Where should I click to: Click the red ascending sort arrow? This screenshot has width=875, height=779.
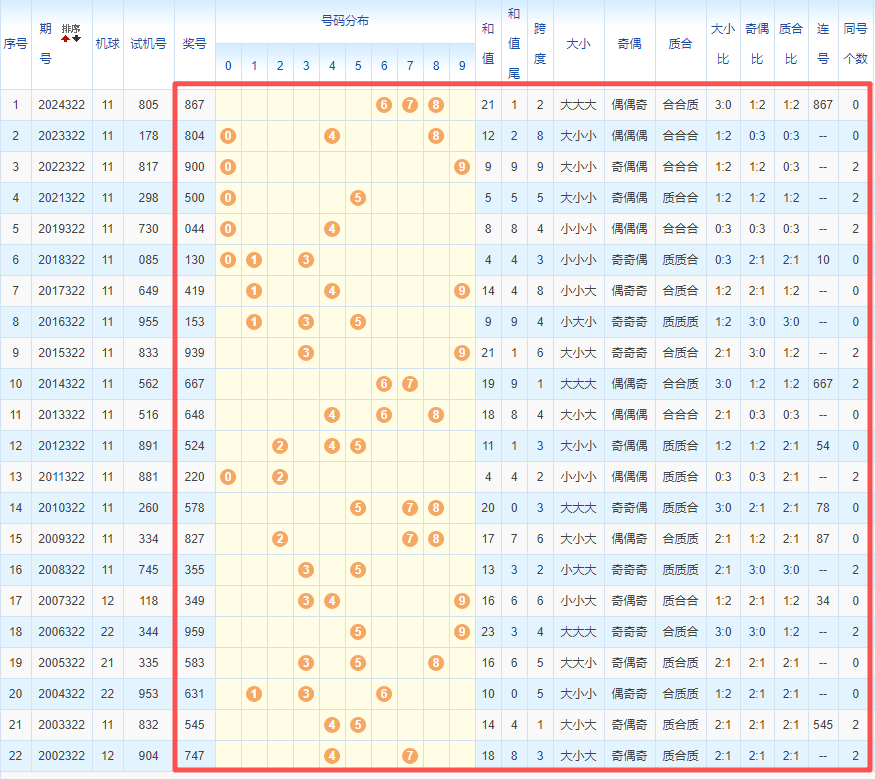(67, 39)
